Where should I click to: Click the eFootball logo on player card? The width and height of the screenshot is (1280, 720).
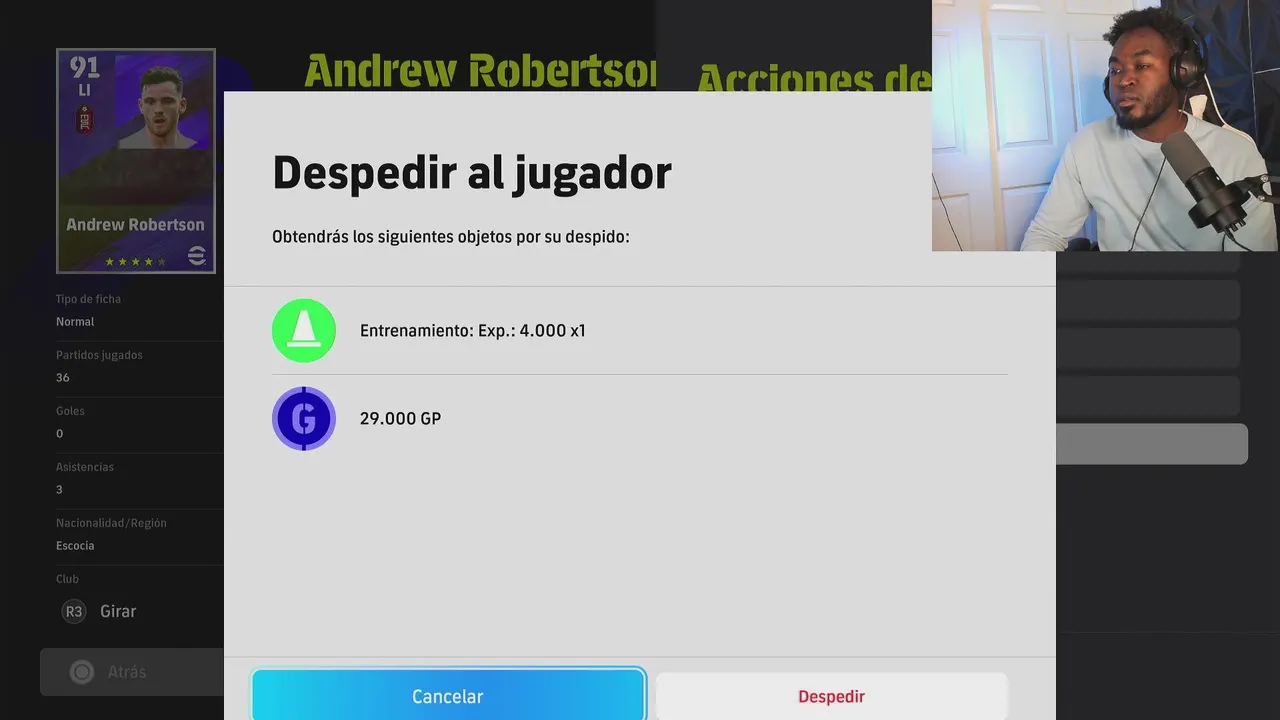click(x=197, y=256)
